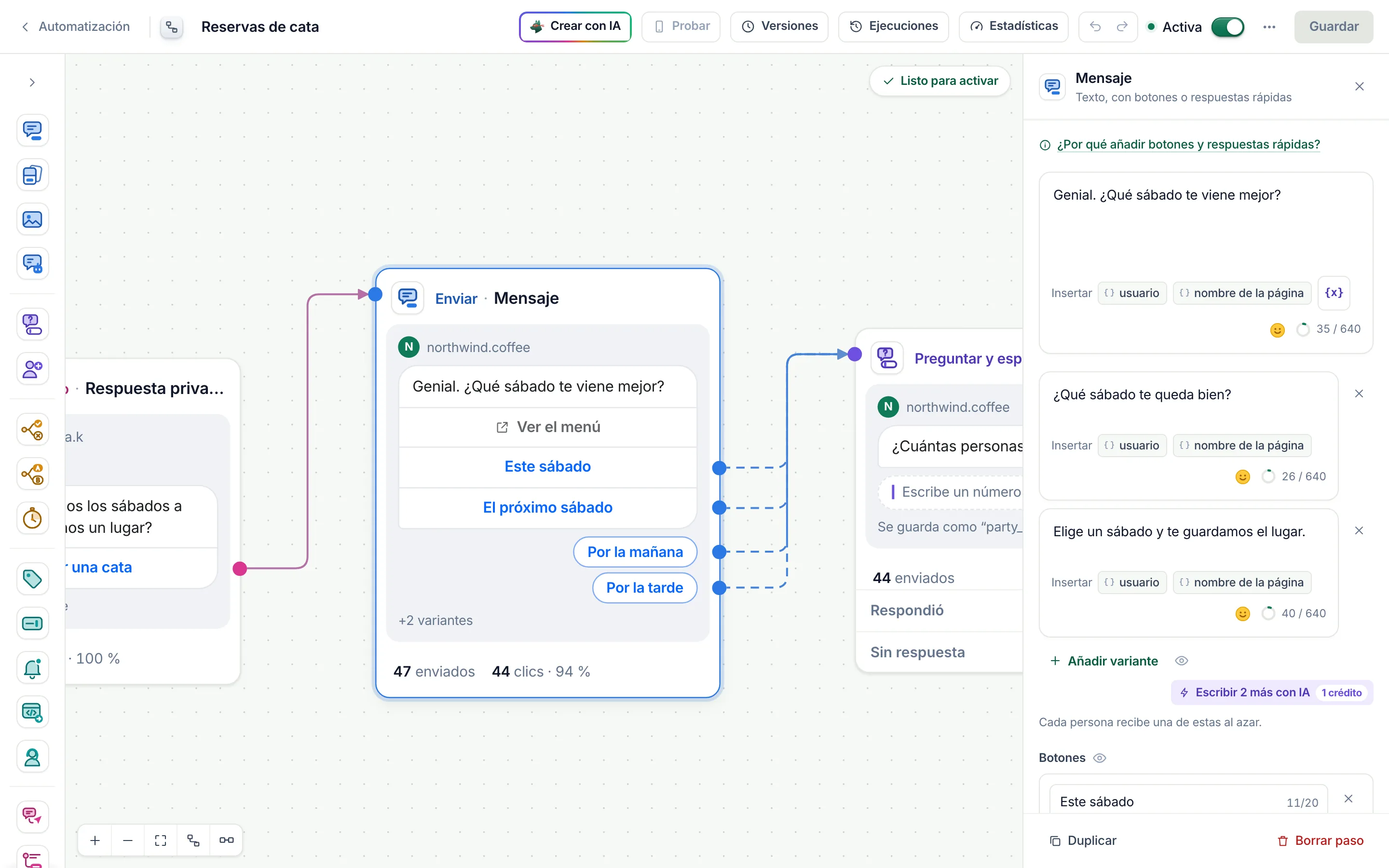Select the Agent handoff person icon in sidebar
Screen dimensions: 1389x868
pyautogui.click(x=32, y=757)
